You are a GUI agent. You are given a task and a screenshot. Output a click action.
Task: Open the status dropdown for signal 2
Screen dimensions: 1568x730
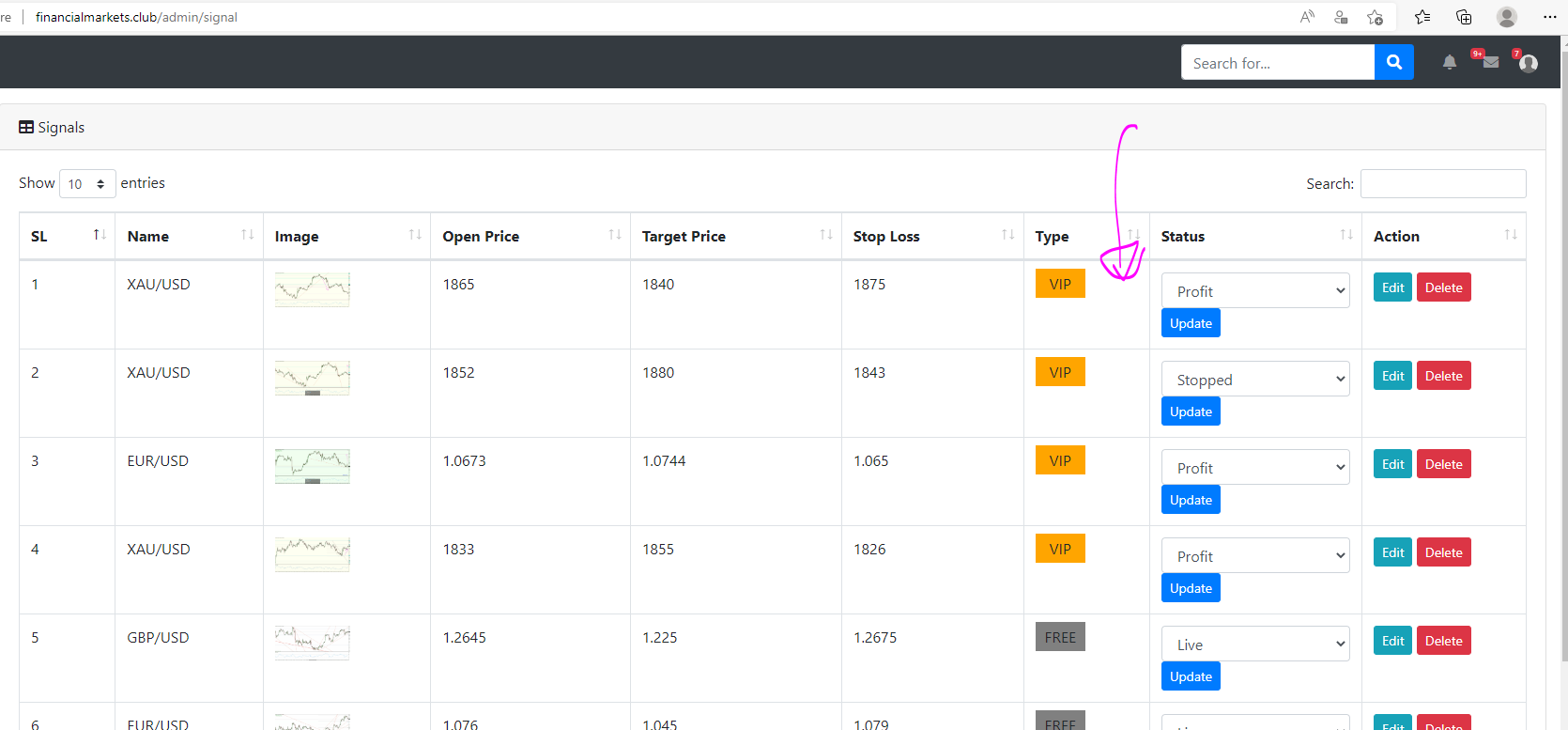tap(1254, 380)
